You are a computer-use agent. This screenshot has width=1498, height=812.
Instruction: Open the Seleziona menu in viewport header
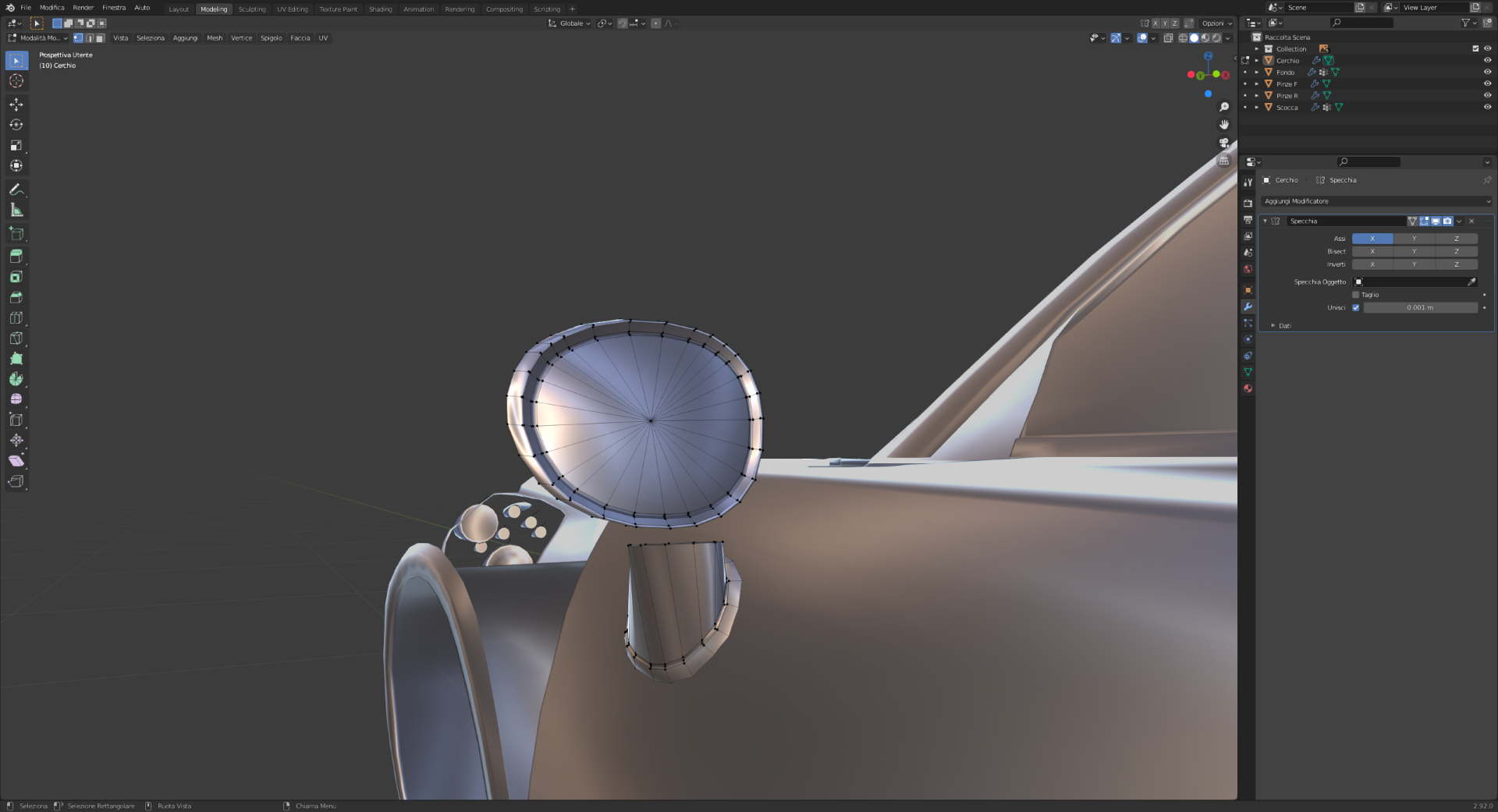point(151,37)
